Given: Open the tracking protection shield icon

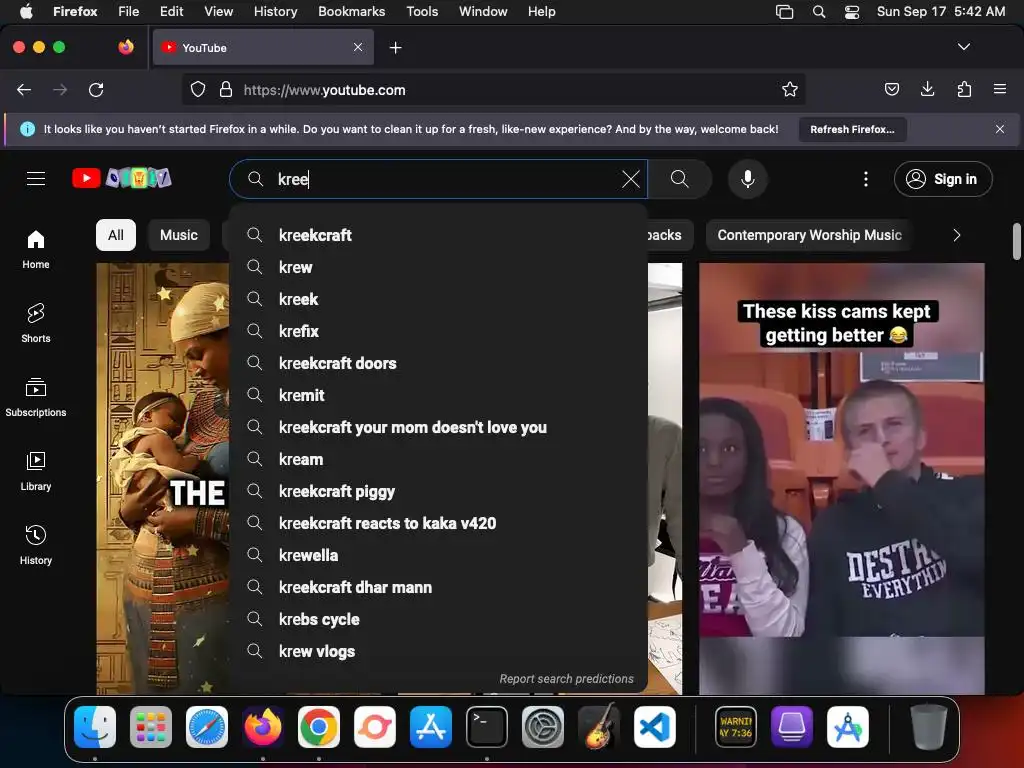Looking at the screenshot, I should click(x=198, y=89).
